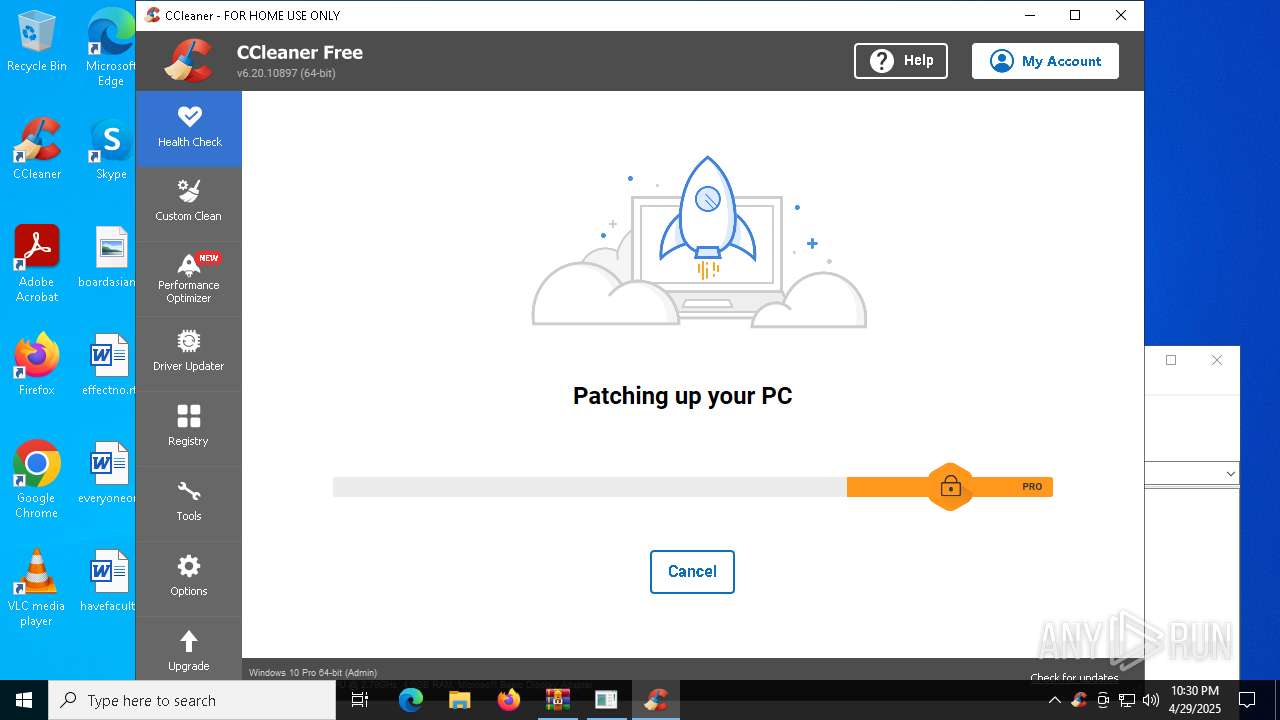Open the Registry section
1280x720 pixels.
(189, 428)
